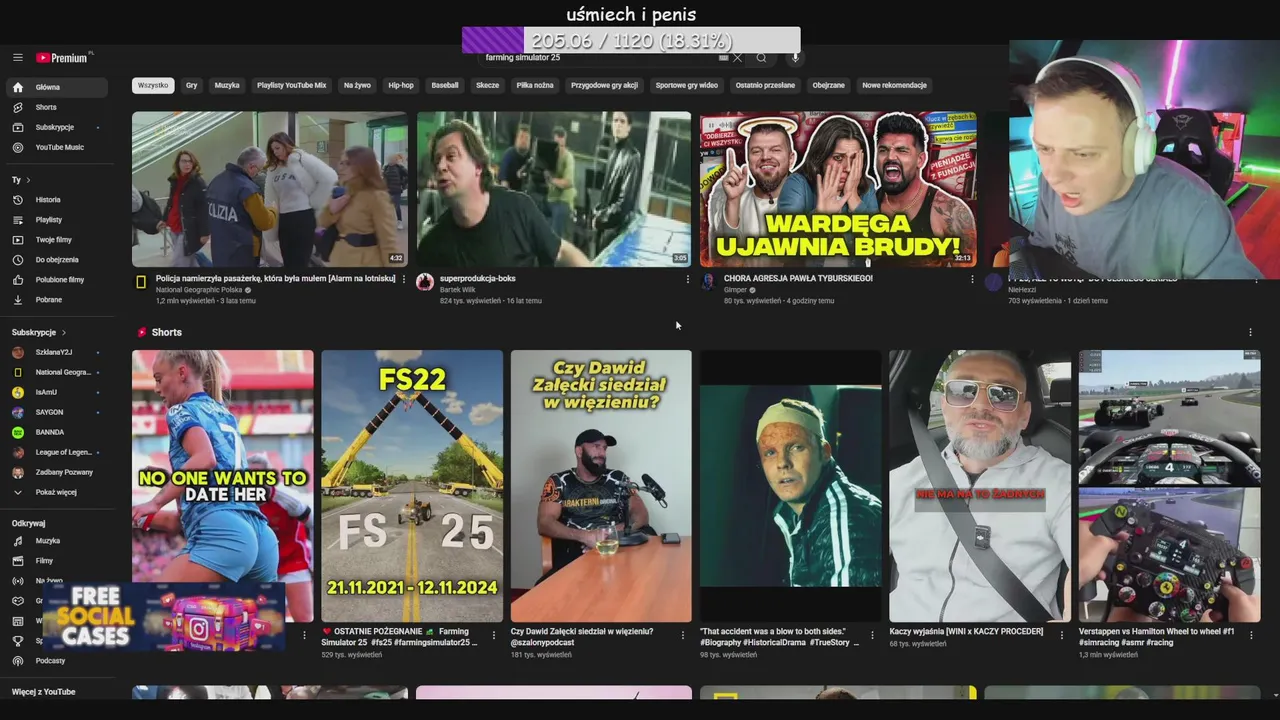The height and width of the screenshot is (720, 1280).
Task: Select the Obejrzane filter chip
Action: (x=829, y=85)
